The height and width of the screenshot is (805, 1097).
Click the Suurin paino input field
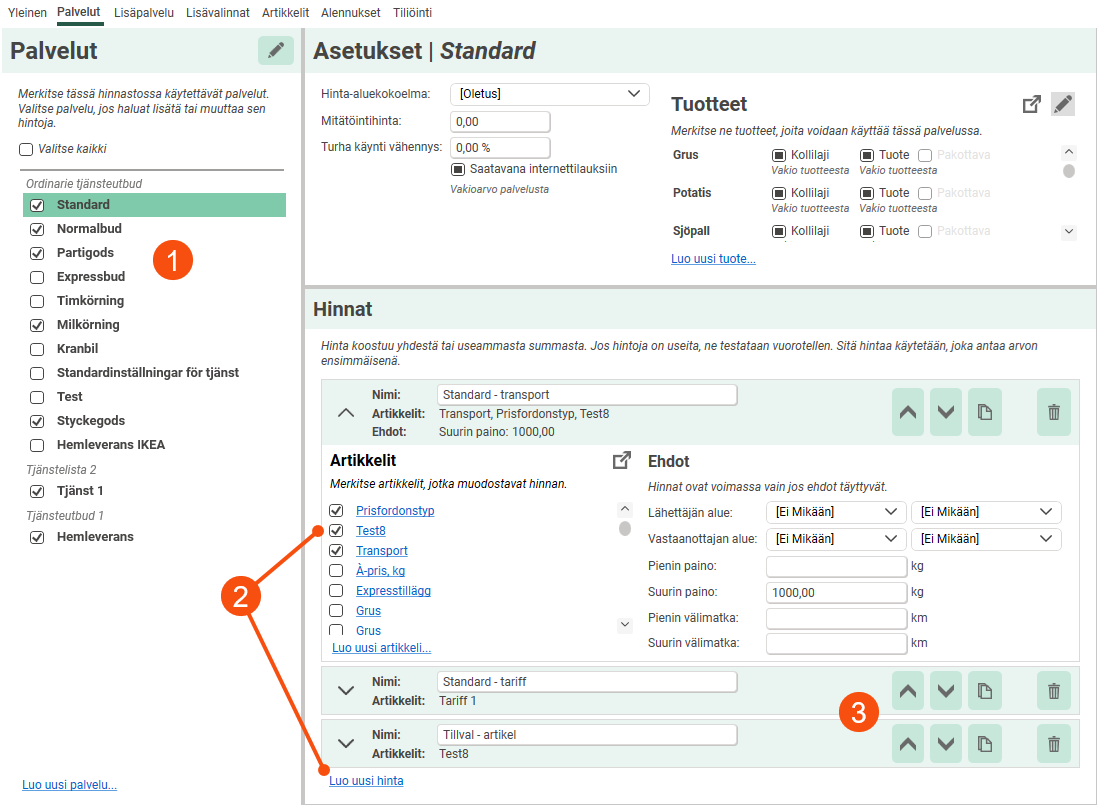click(x=835, y=592)
